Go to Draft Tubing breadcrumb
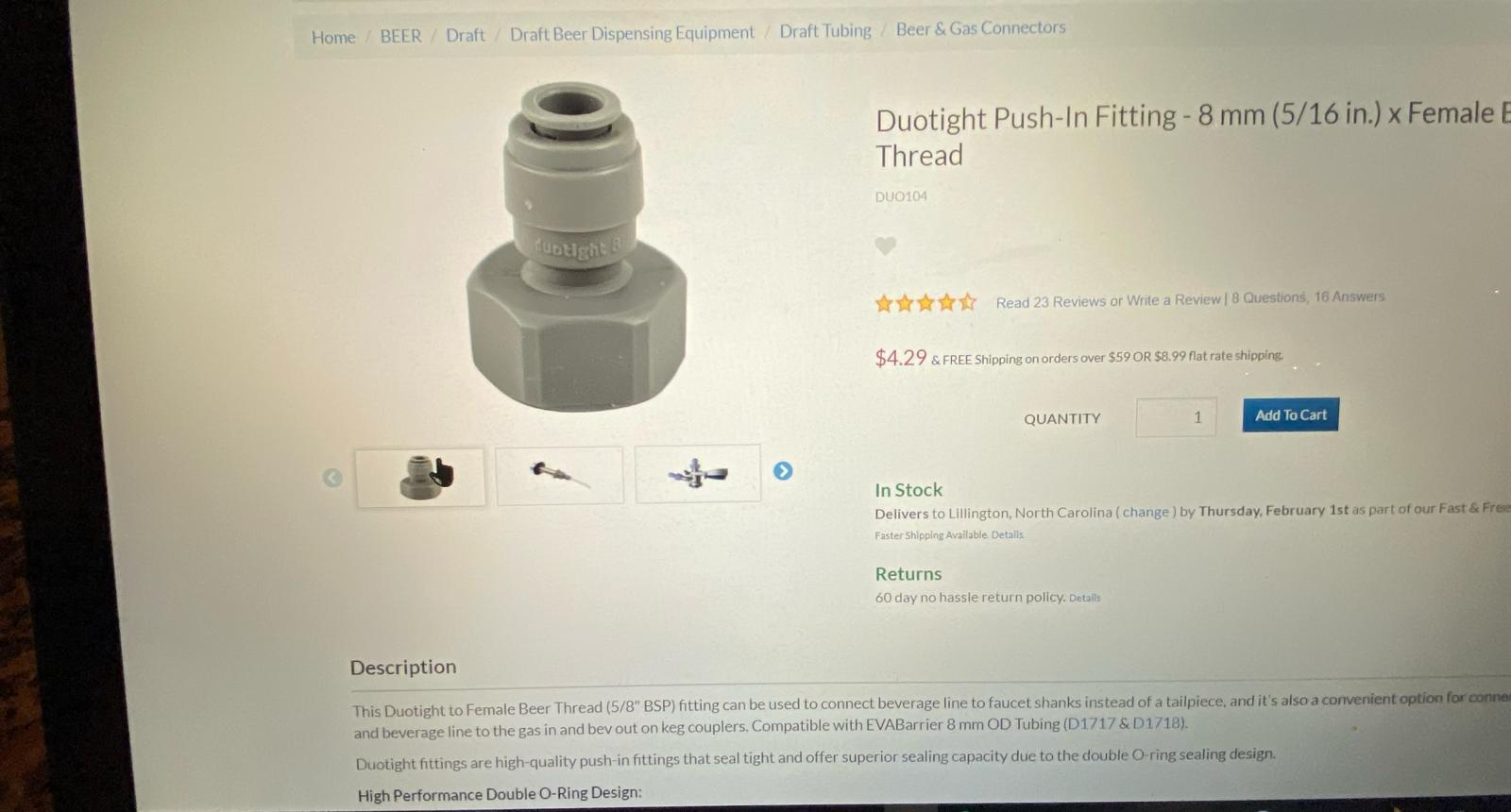Viewport: 1511px width, 812px height. coord(825,31)
